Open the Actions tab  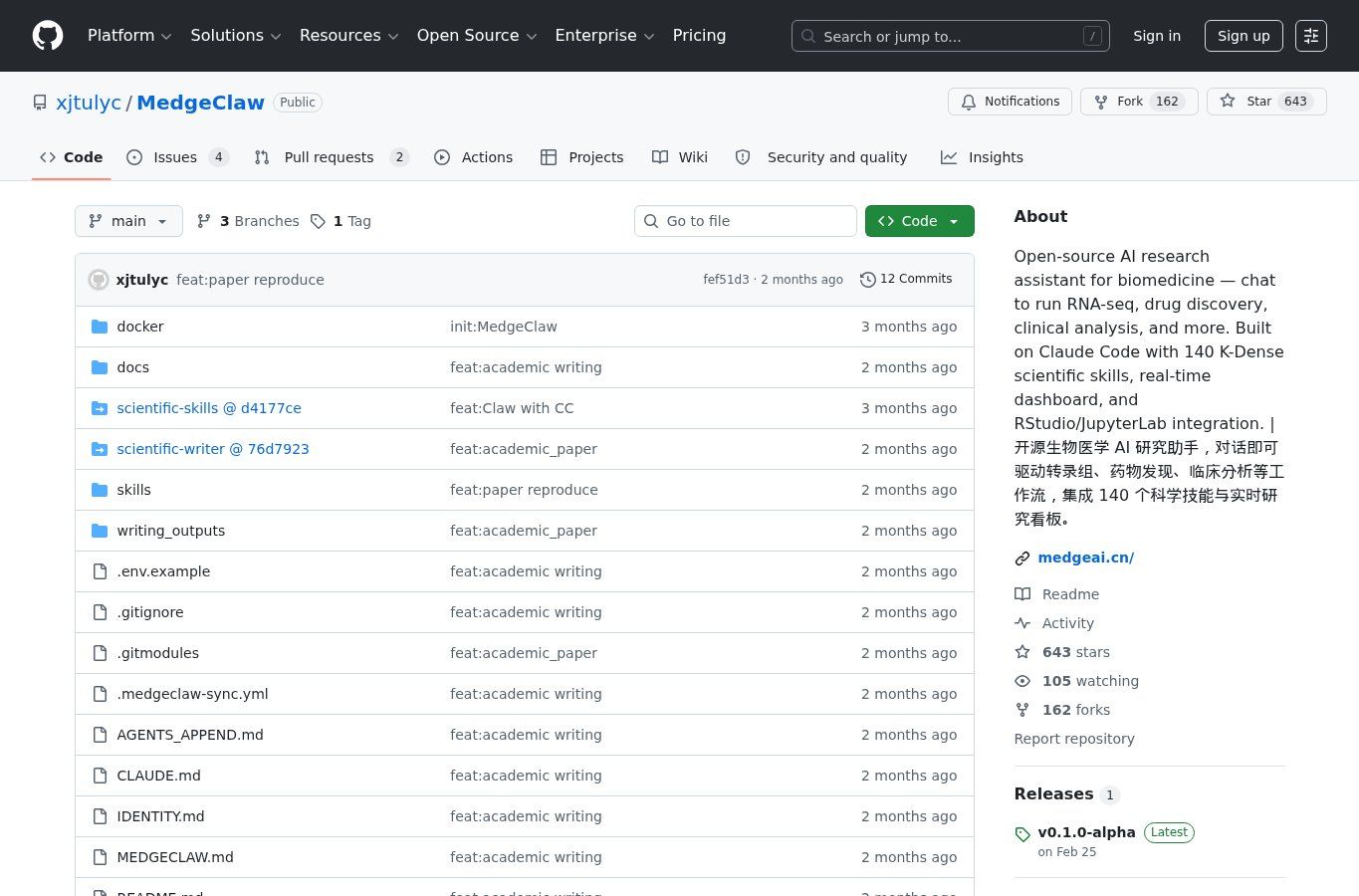coord(474,157)
